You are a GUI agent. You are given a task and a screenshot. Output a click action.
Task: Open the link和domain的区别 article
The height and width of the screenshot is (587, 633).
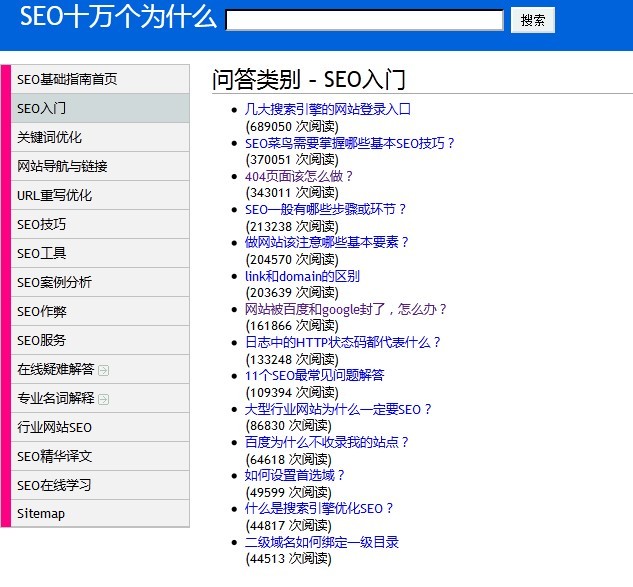[x=302, y=276]
